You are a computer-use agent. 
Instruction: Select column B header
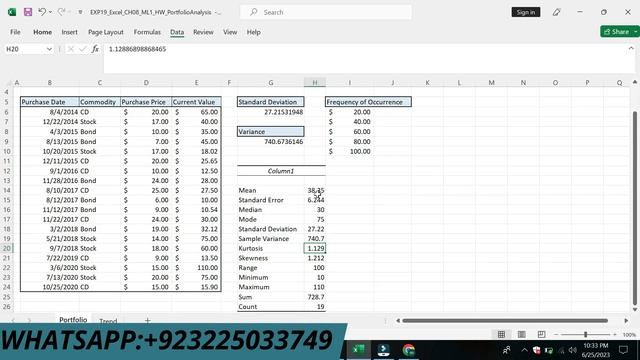click(49, 82)
